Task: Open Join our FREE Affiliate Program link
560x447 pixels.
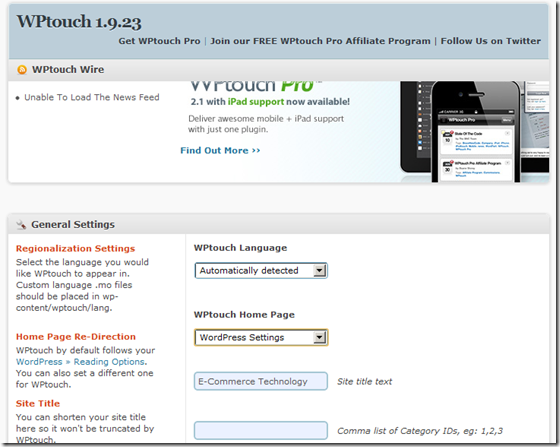Action: pyautogui.click(x=320, y=41)
